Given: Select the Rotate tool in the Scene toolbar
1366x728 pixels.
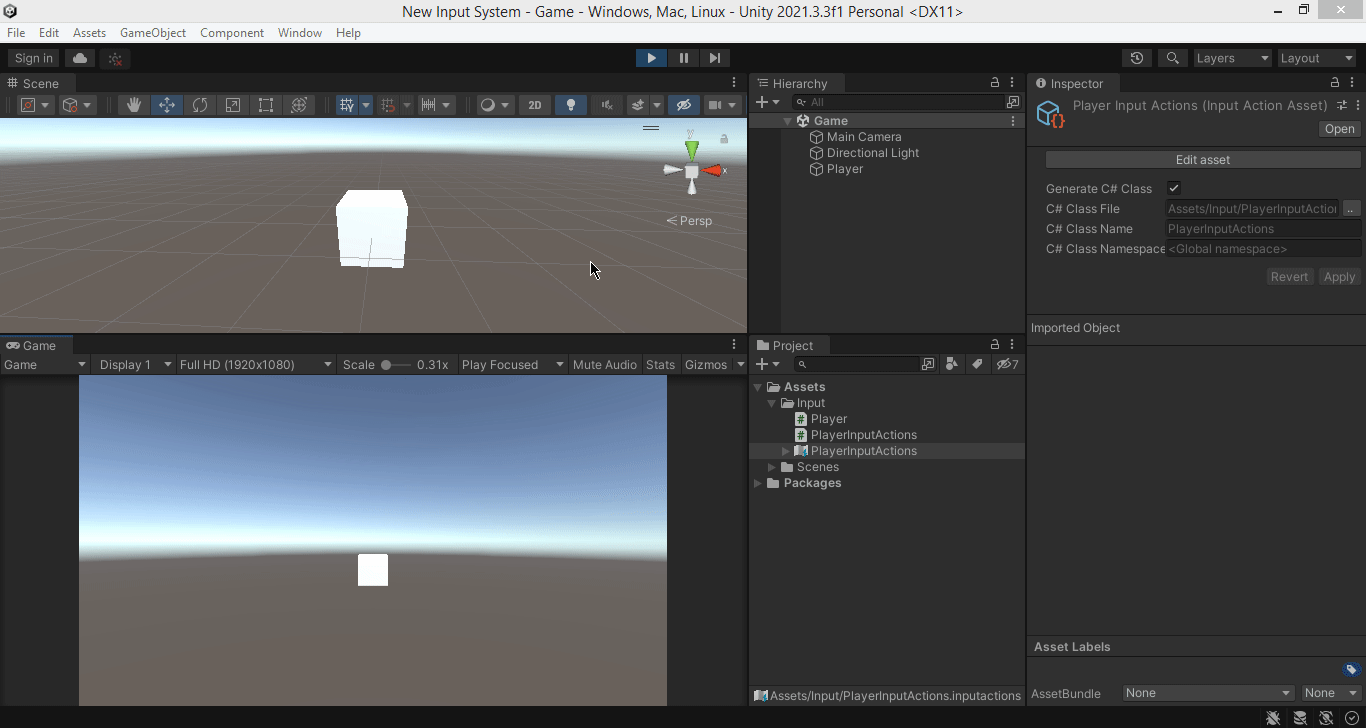Looking at the screenshot, I should [199, 104].
